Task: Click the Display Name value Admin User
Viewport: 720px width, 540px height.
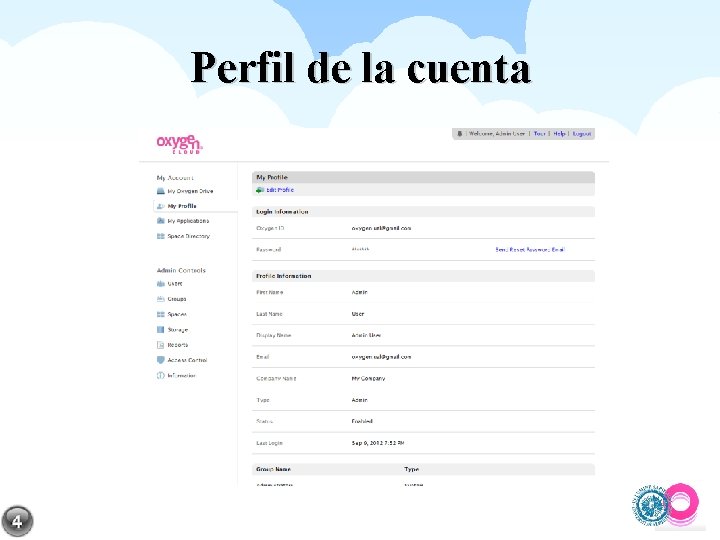Action: click(366, 335)
